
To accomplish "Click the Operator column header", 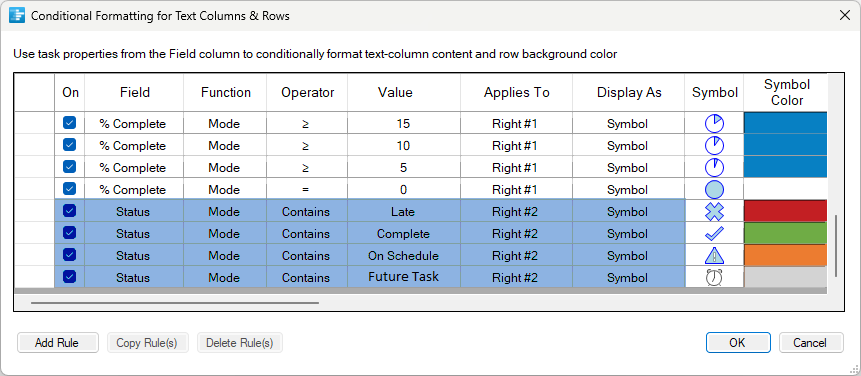I will [308, 93].
